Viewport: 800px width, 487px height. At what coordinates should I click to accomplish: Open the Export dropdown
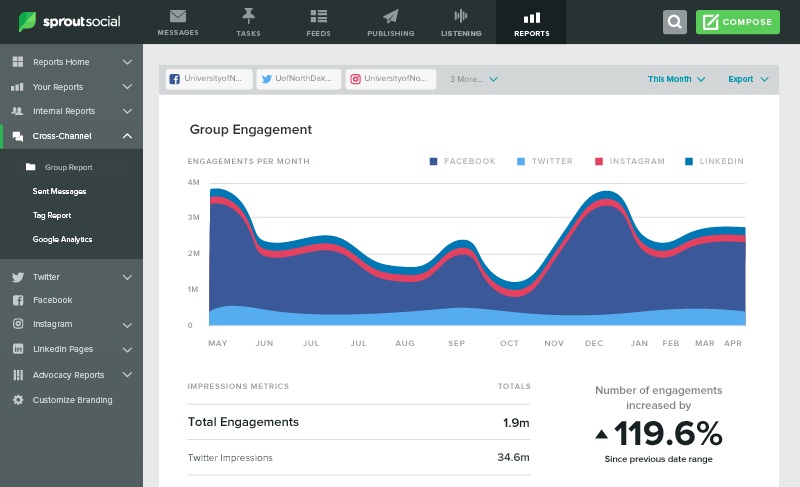[748, 79]
